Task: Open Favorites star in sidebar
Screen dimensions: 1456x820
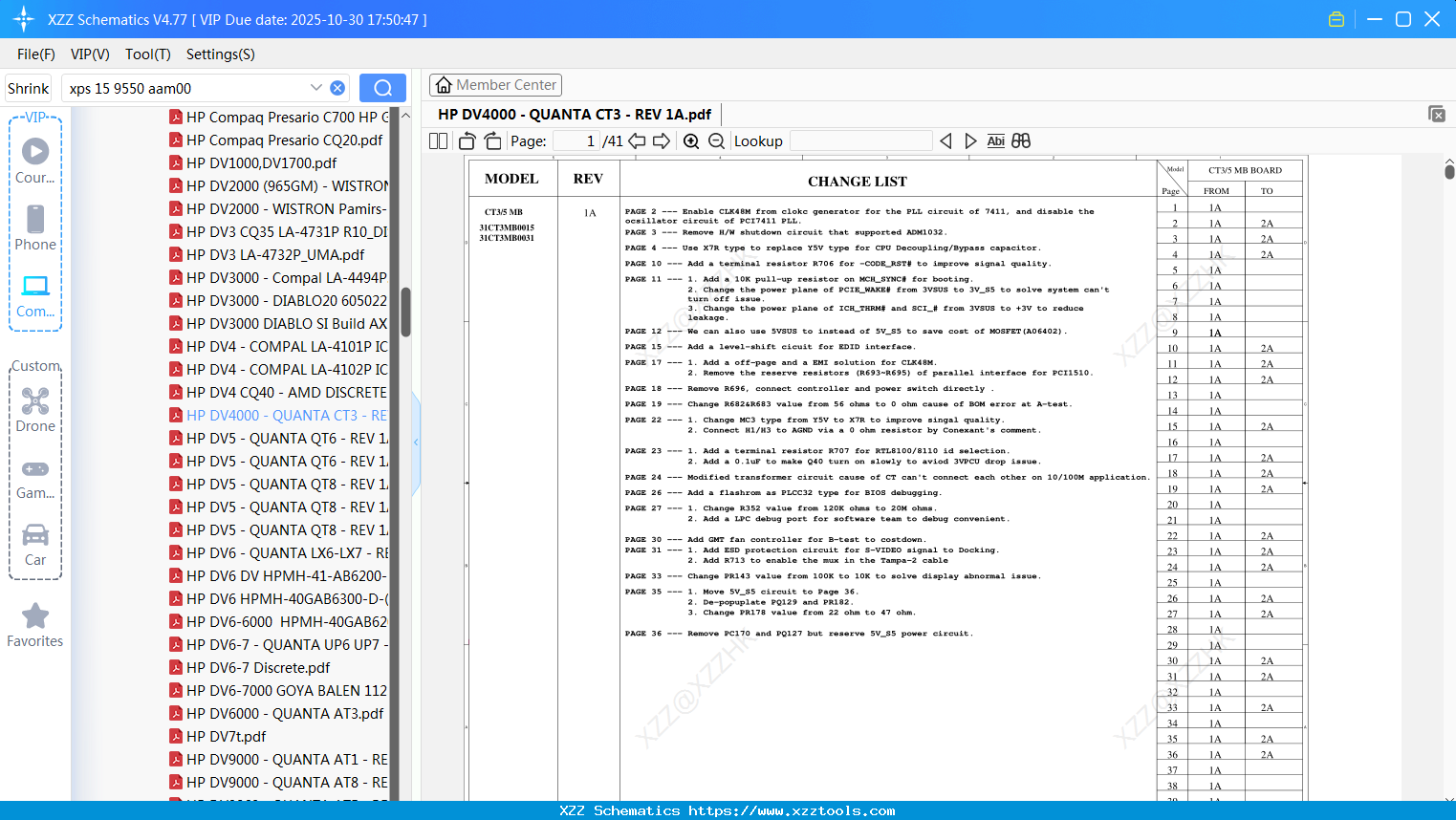Action: 35,625
